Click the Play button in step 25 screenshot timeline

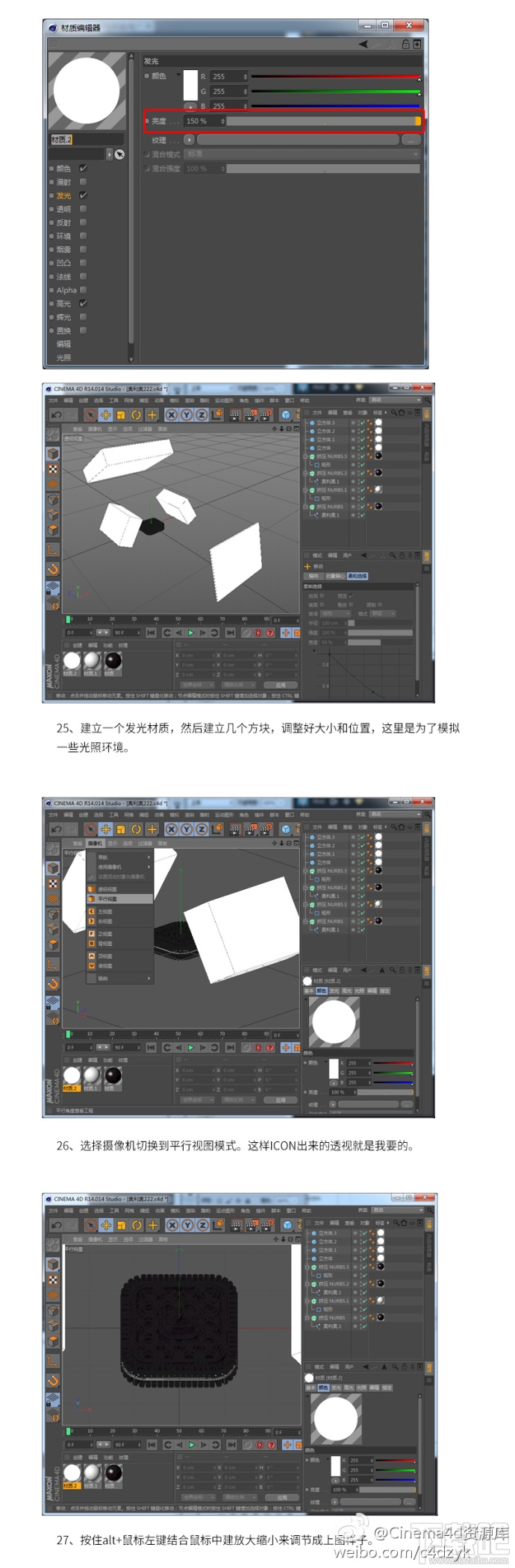point(191,633)
